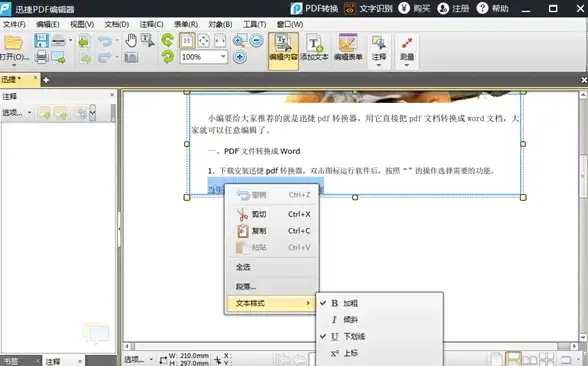
Task: Toggle 加粗 bold in text style submenu
Action: [x=380, y=303]
